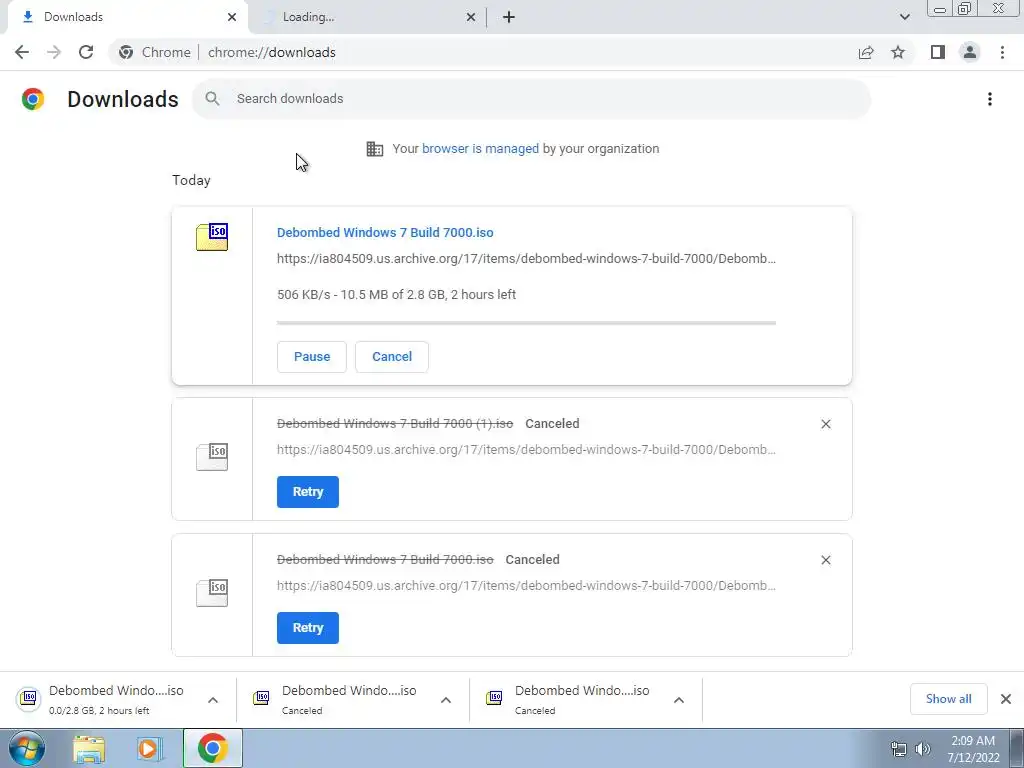Close the Downloads tab
The height and width of the screenshot is (768, 1024).
click(x=232, y=17)
